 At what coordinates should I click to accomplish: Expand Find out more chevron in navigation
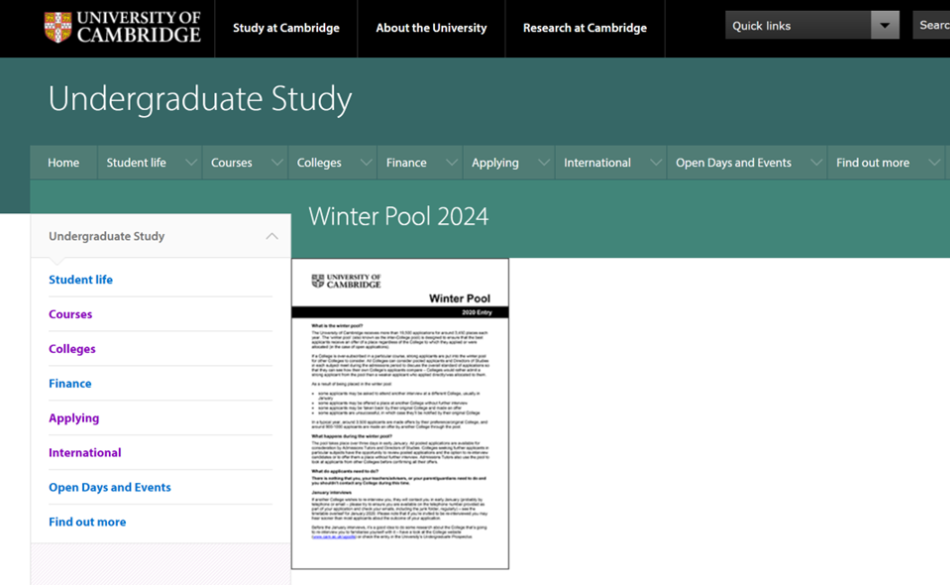(x=934, y=162)
